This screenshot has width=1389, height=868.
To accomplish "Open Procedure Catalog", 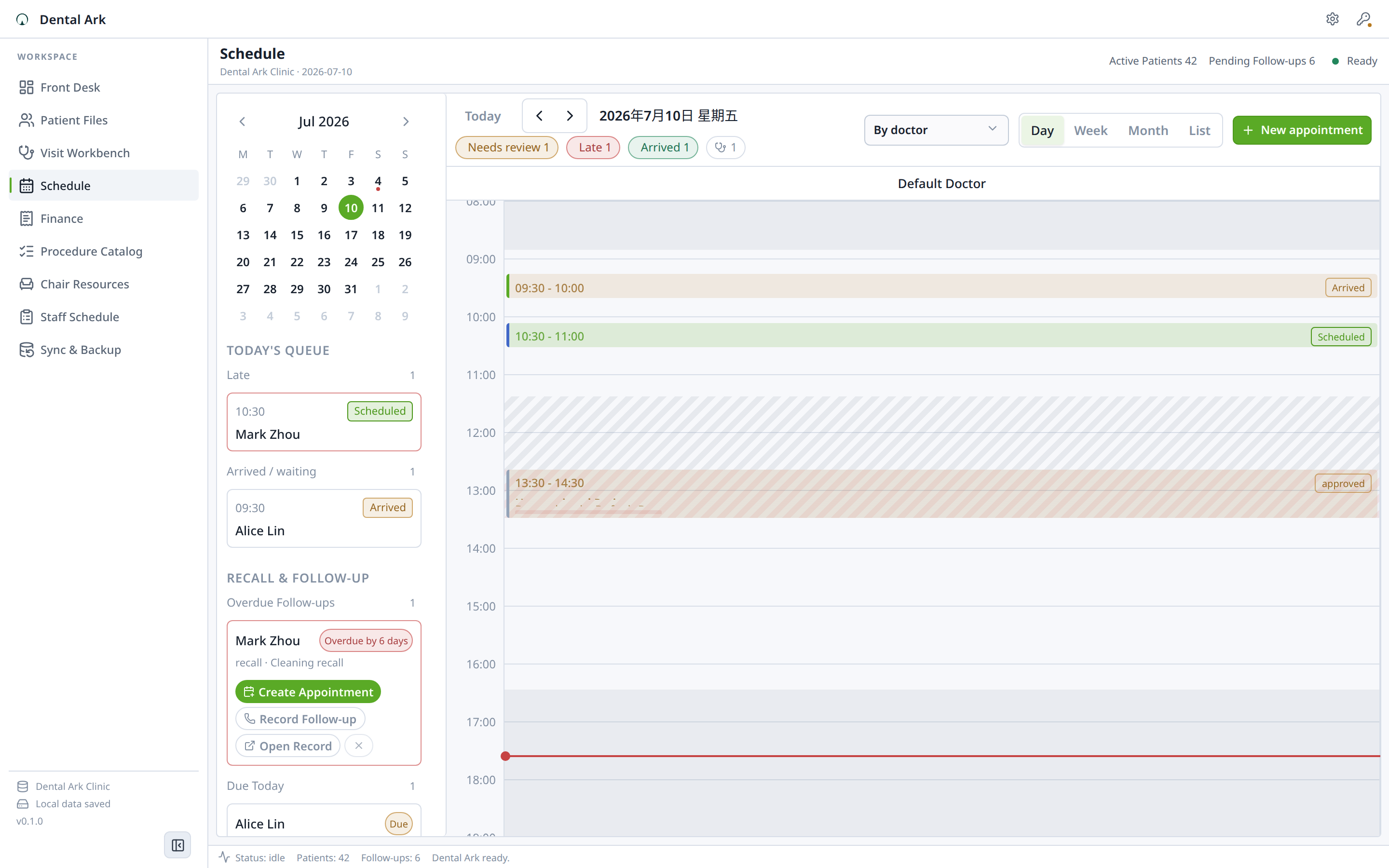I will (103, 251).
